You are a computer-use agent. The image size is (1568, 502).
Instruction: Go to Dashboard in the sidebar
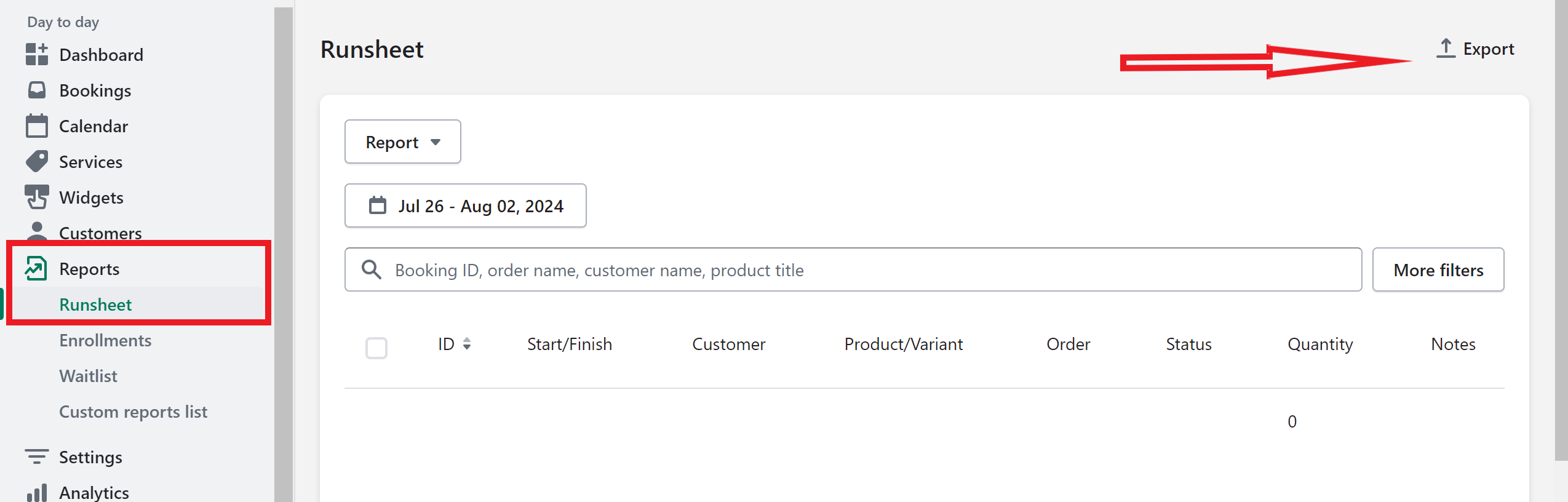click(101, 55)
